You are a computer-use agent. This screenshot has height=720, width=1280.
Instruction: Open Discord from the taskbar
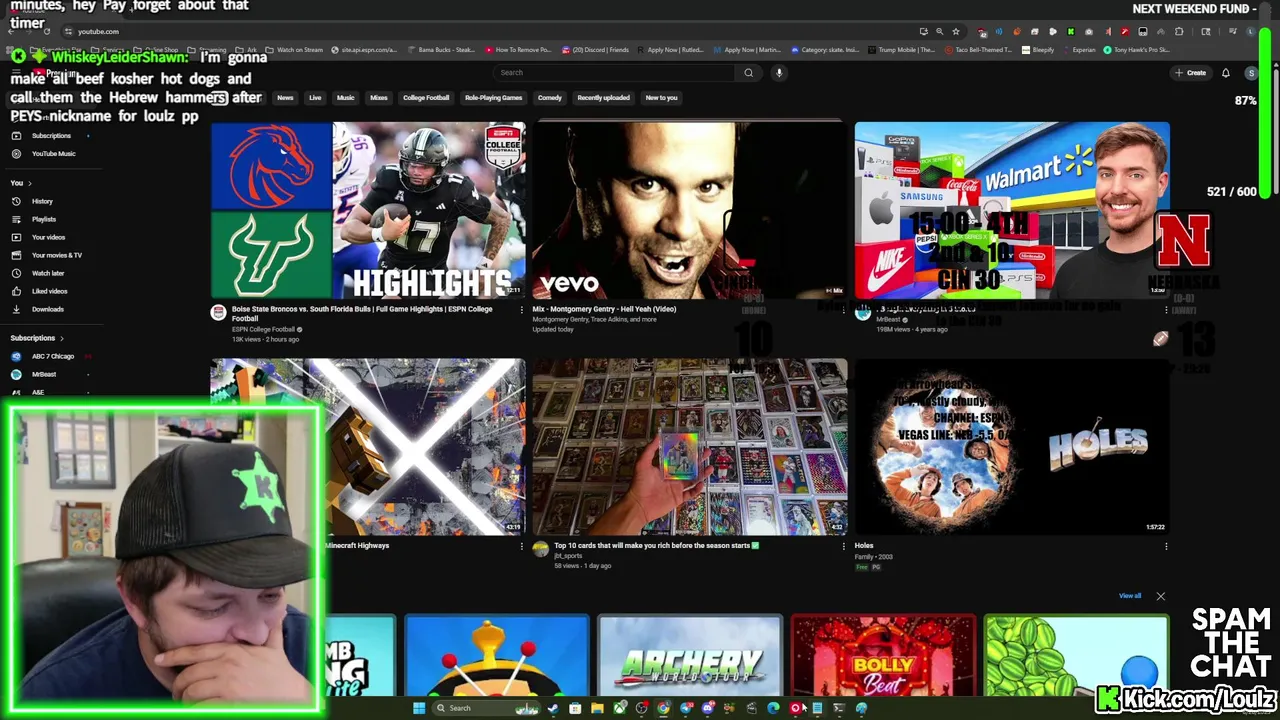(707, 708)
